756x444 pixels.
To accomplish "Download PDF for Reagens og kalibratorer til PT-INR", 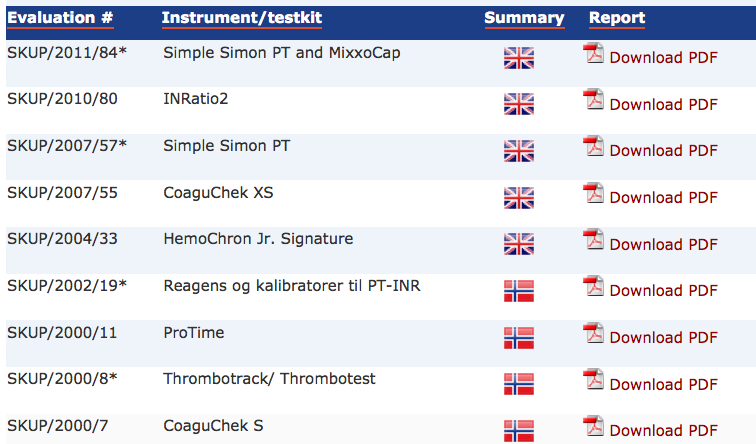I will (x=663, y=291).
